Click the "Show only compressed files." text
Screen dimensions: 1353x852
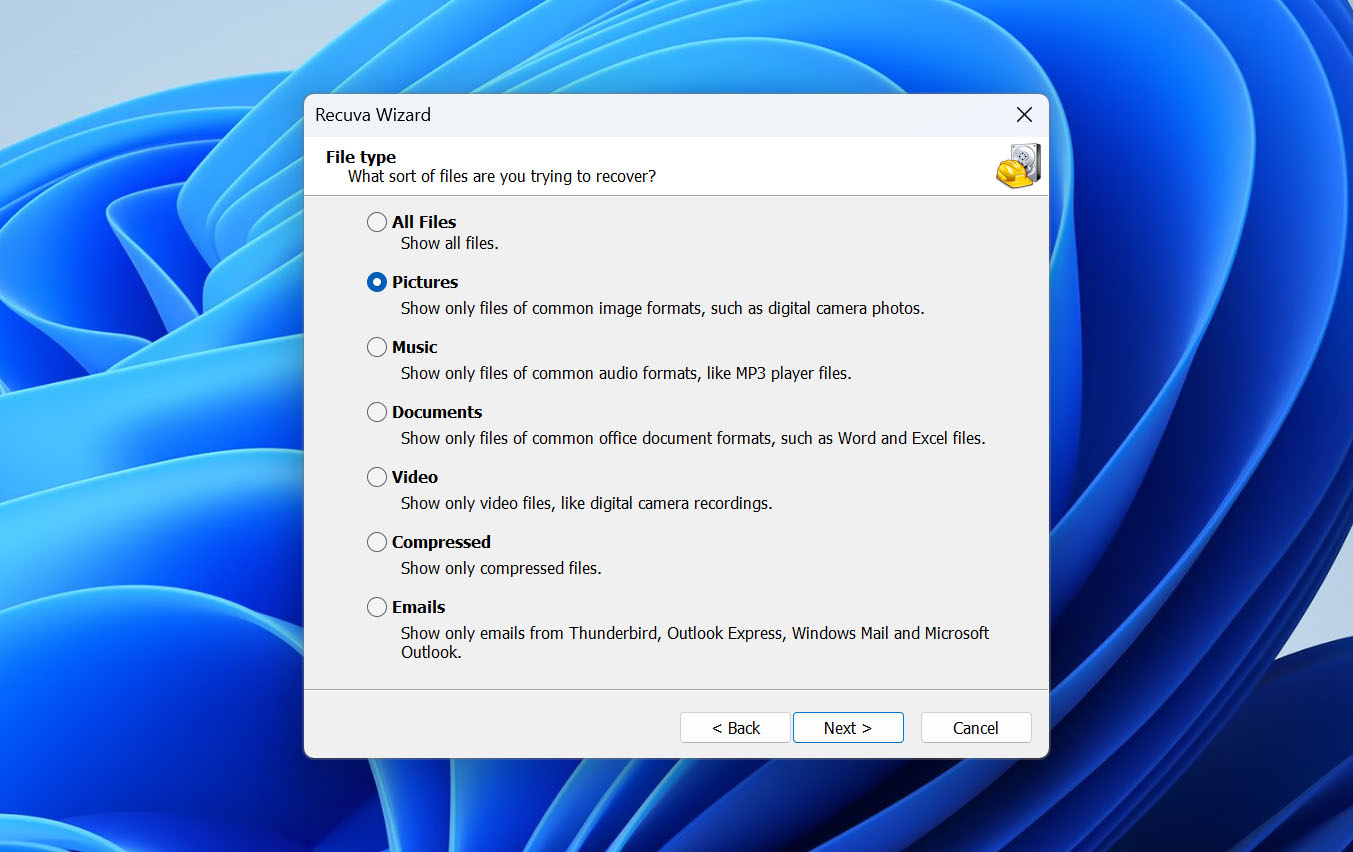click(x=501, y=568)
